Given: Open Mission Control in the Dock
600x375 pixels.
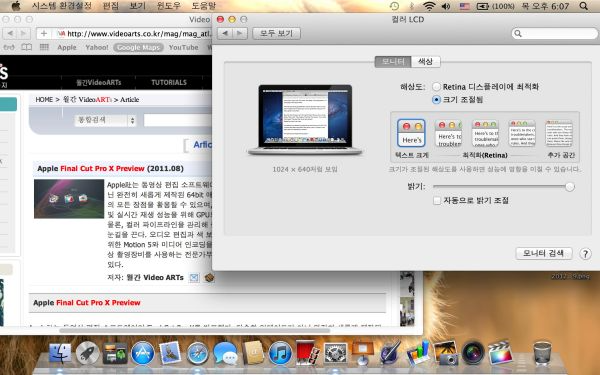Looking at the screenshot, I should [114, 353].
